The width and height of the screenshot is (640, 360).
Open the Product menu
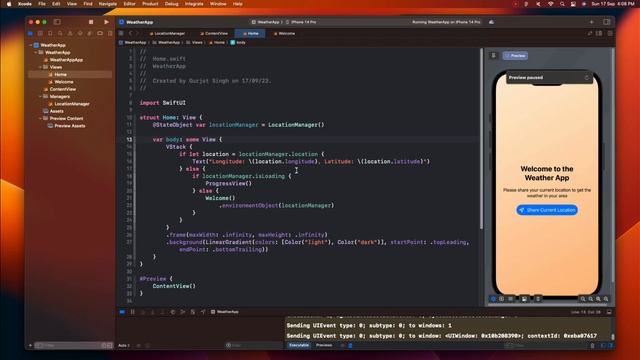pos(150,4)
